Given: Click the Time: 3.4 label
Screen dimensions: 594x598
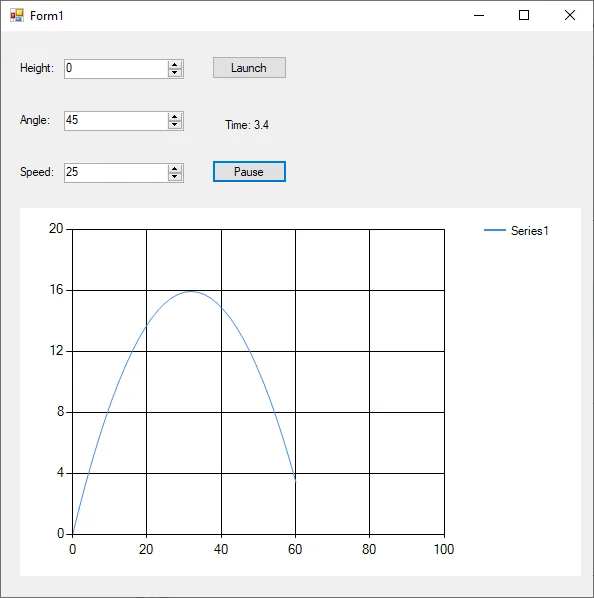Looking at the screenshot, I should click(247, 125).
